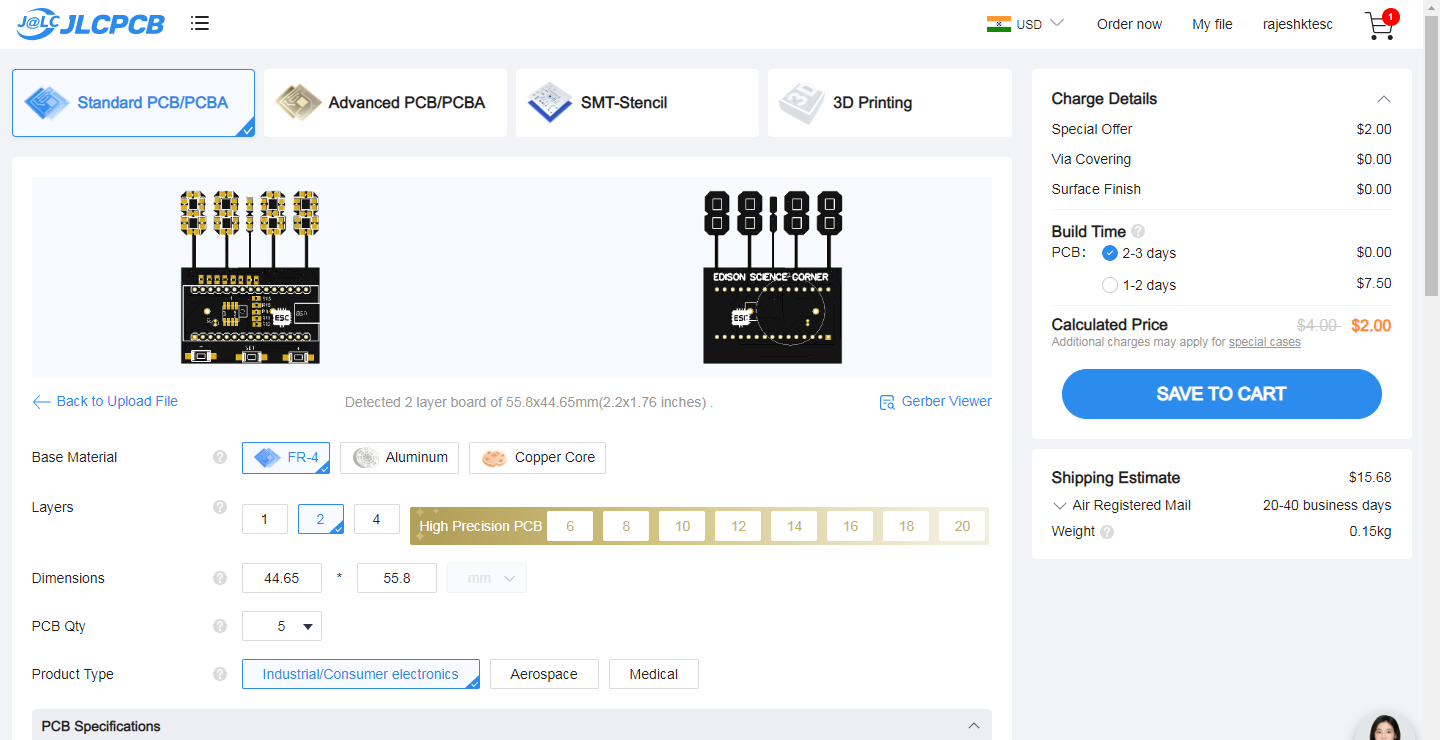
Task: Open the USD currency dropdown
Action: tap(1040, 24)
